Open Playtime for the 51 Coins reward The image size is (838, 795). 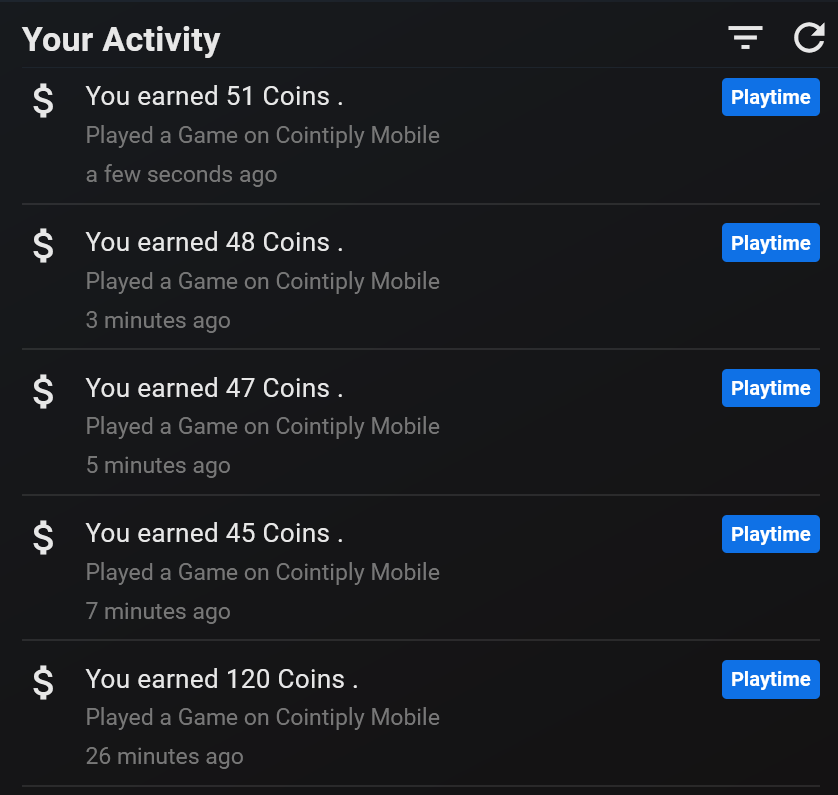[x=770, y=97]
